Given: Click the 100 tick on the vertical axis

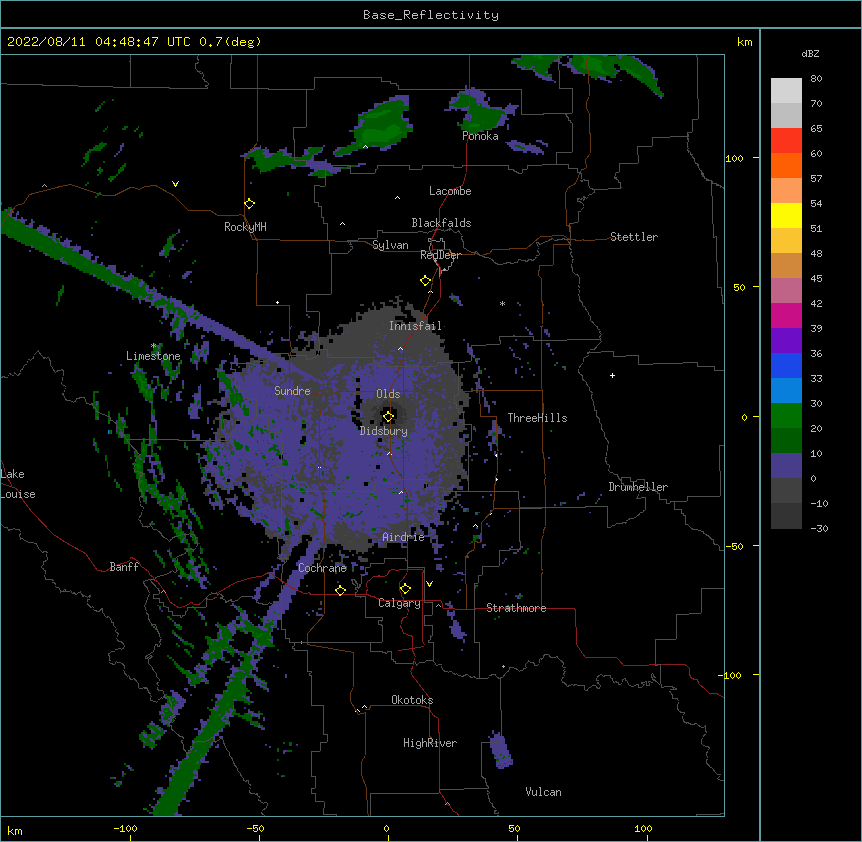Looking at the screenshot, I should (734, 158).
